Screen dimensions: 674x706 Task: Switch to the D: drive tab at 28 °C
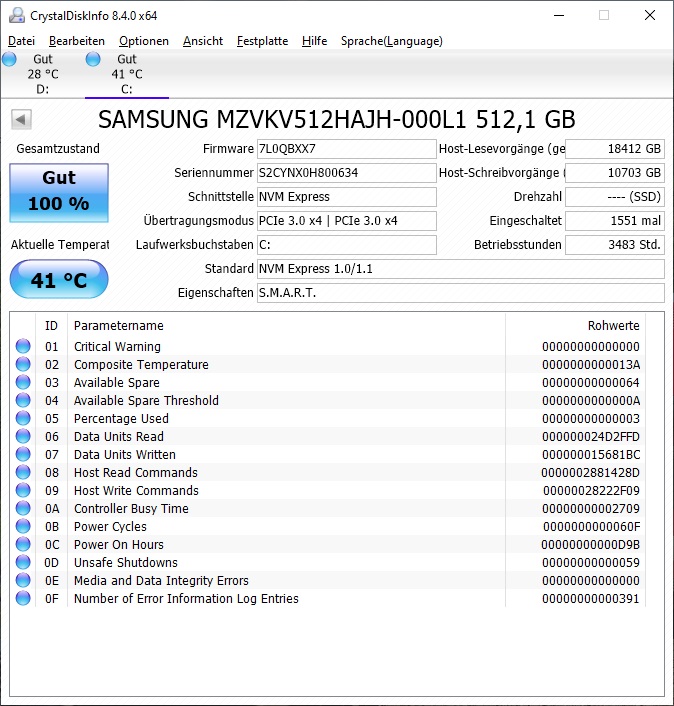coord(42,74)
